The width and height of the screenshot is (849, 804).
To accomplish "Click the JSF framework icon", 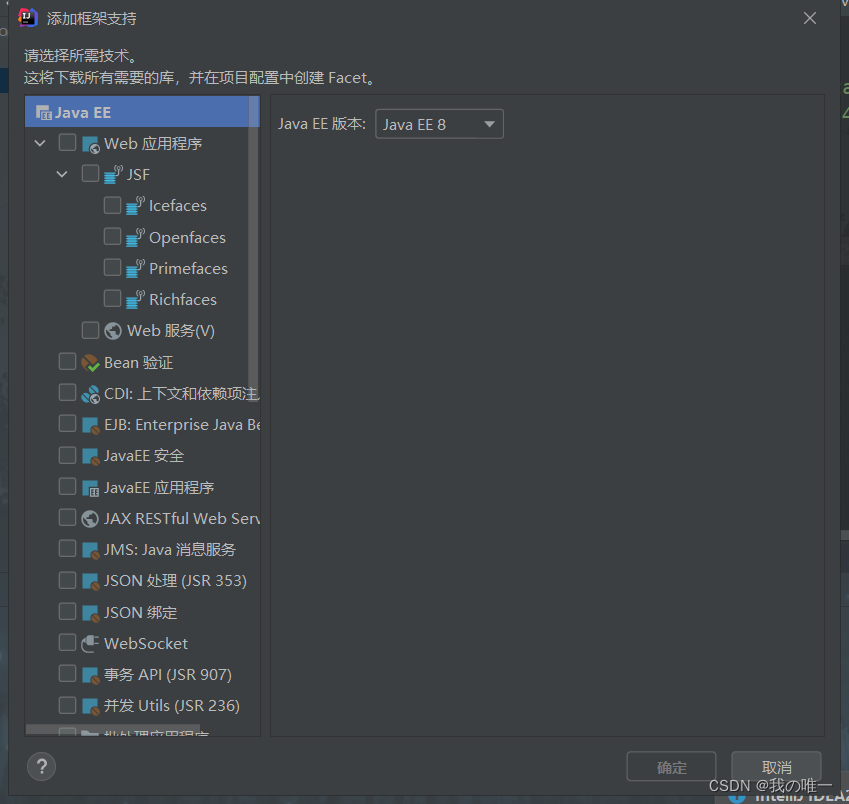I will pos(113,175).
